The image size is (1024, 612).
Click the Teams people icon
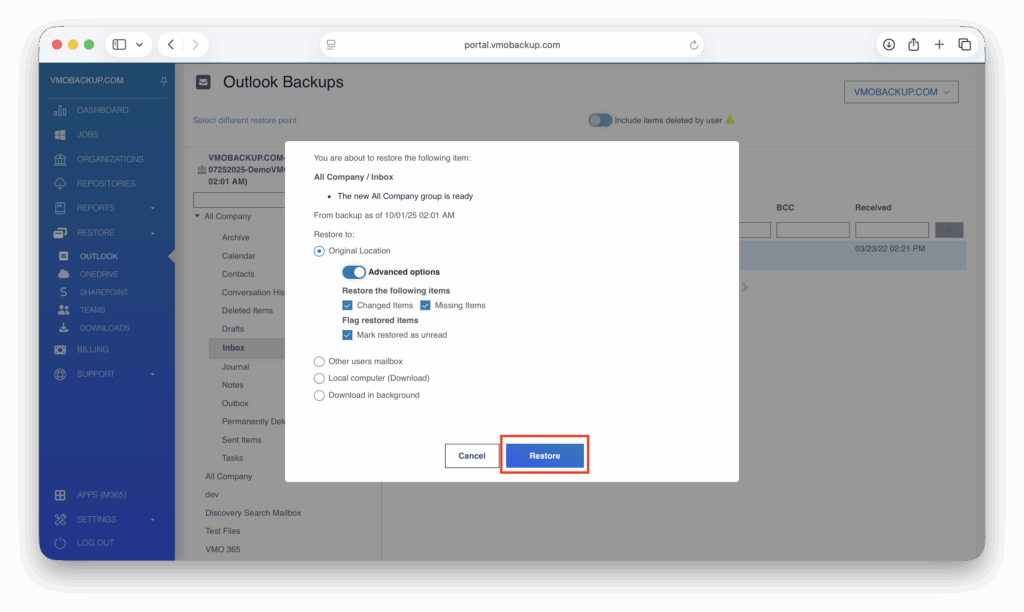[x=64, y=310]
